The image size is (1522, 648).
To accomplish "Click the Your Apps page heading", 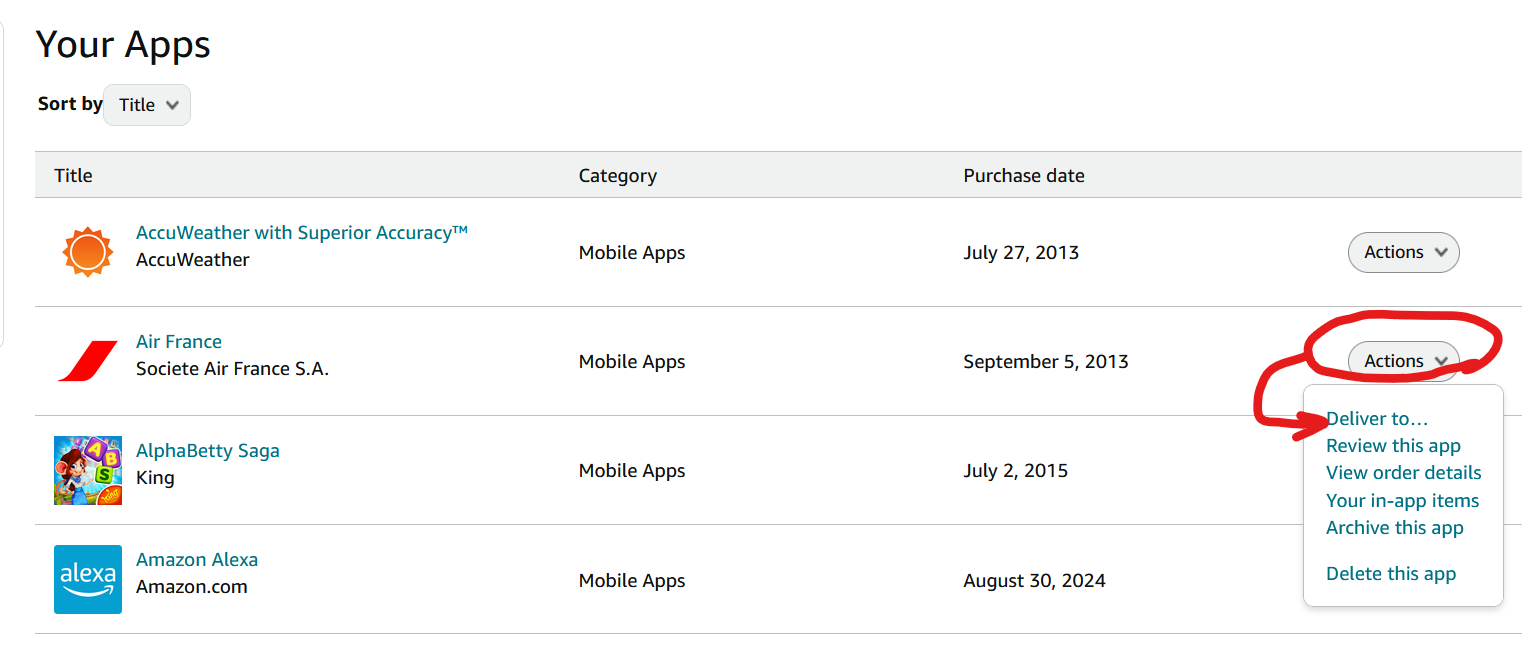I will tap(122, 44).
